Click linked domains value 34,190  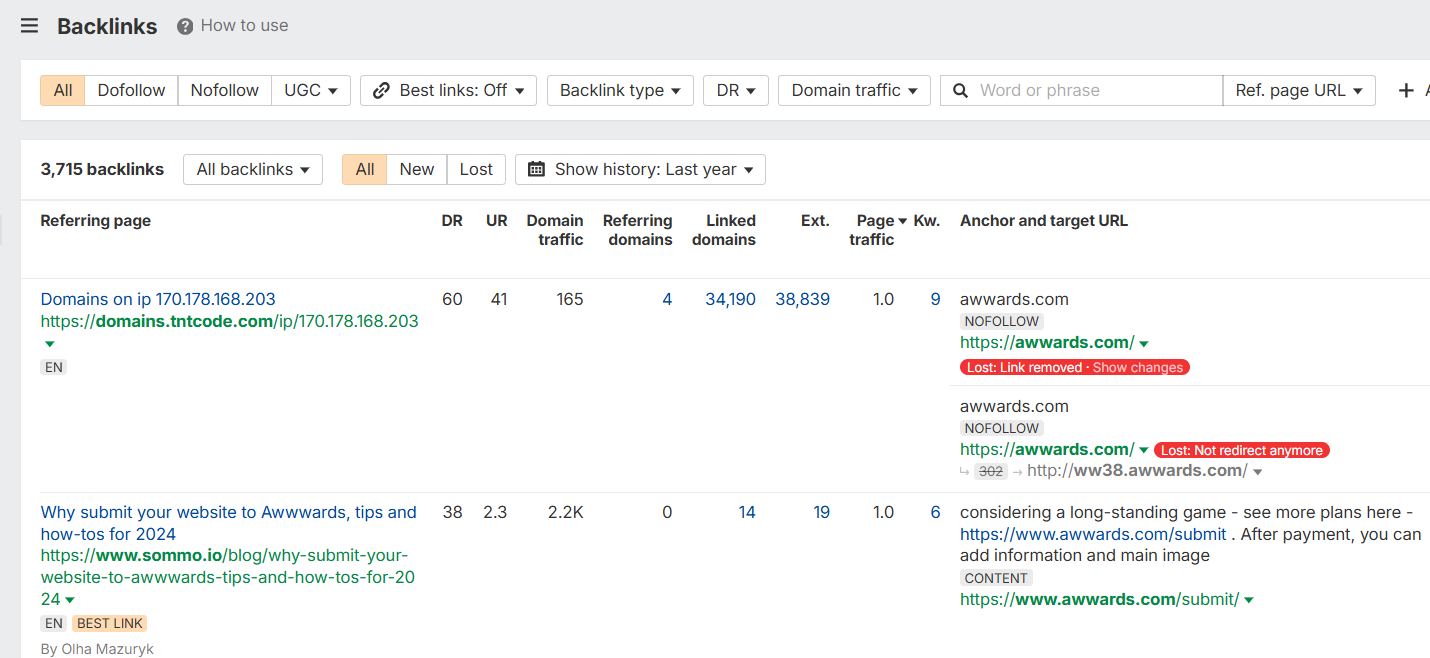pyautogui.click(x=730, y=299)
